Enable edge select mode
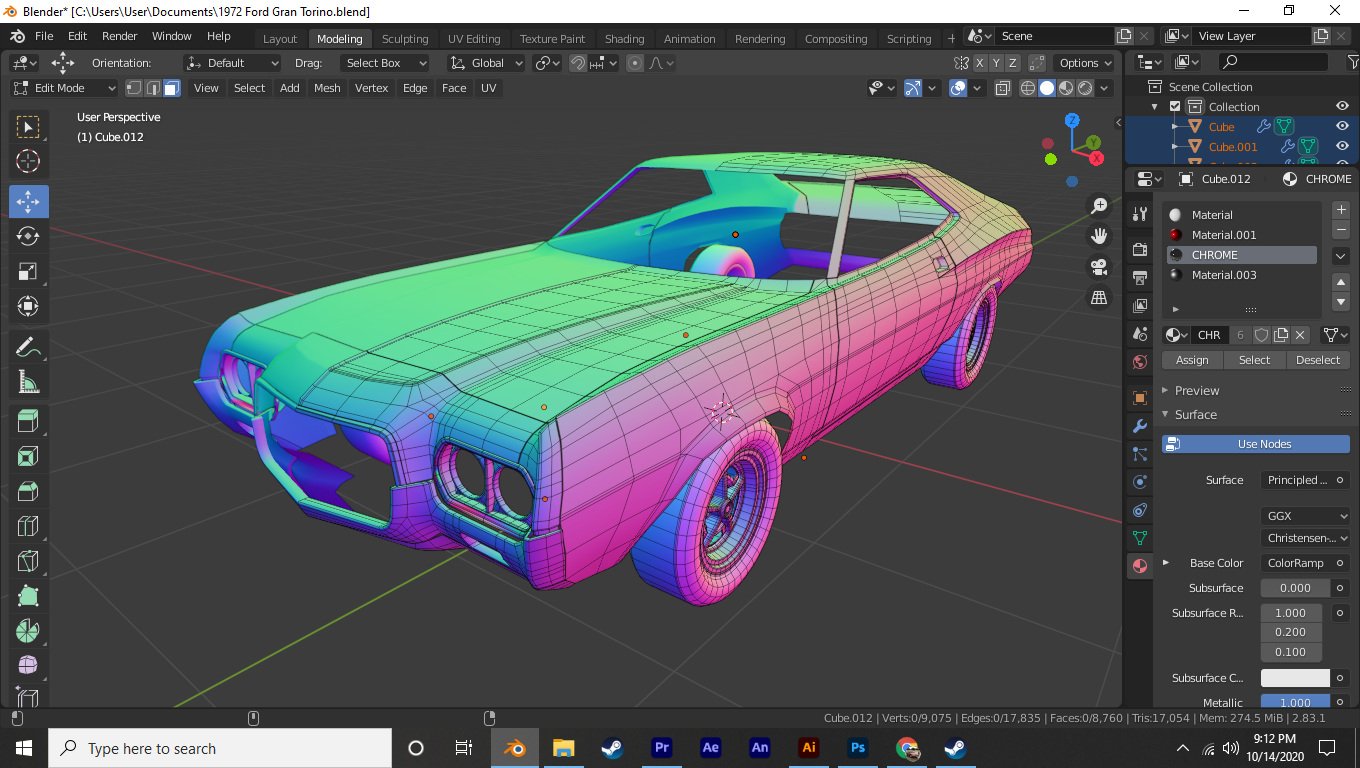Viewport: 1360px width, 768px height. tap(153, 88)
